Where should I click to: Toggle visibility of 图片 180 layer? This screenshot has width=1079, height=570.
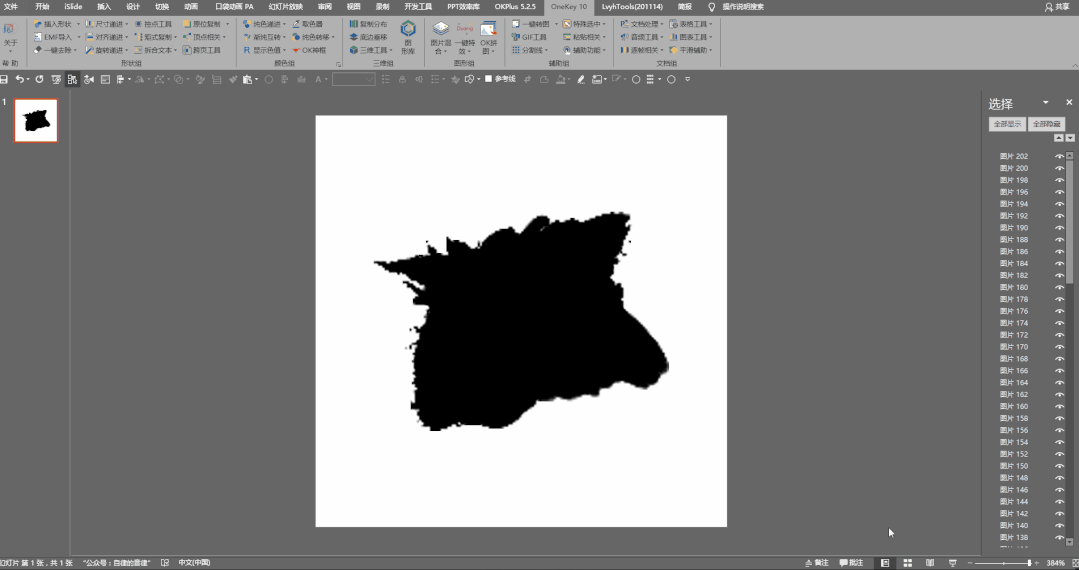click(1059, 287)
